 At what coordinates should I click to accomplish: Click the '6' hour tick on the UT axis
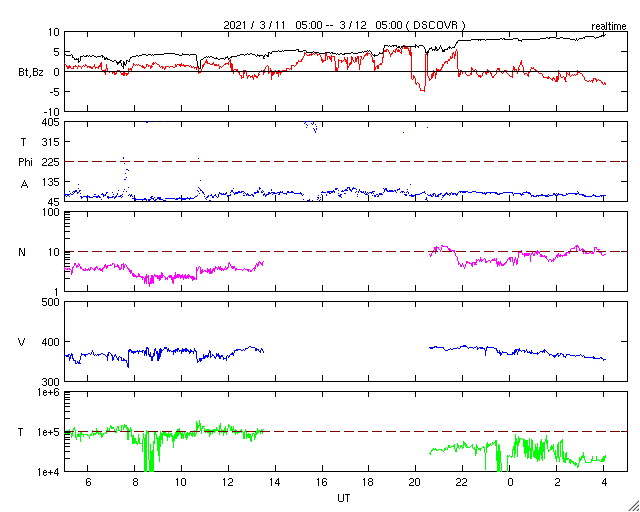click(88, 482)
